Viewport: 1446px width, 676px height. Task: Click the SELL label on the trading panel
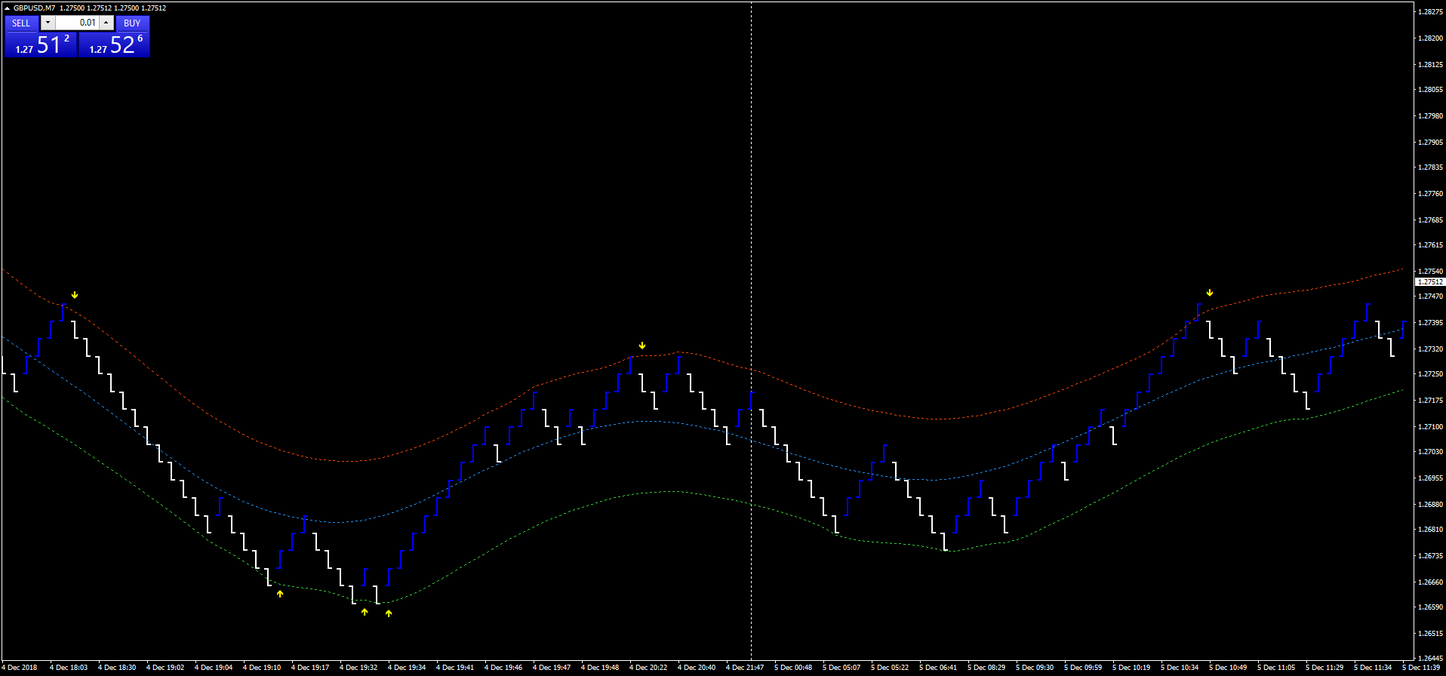pos(21,23)
